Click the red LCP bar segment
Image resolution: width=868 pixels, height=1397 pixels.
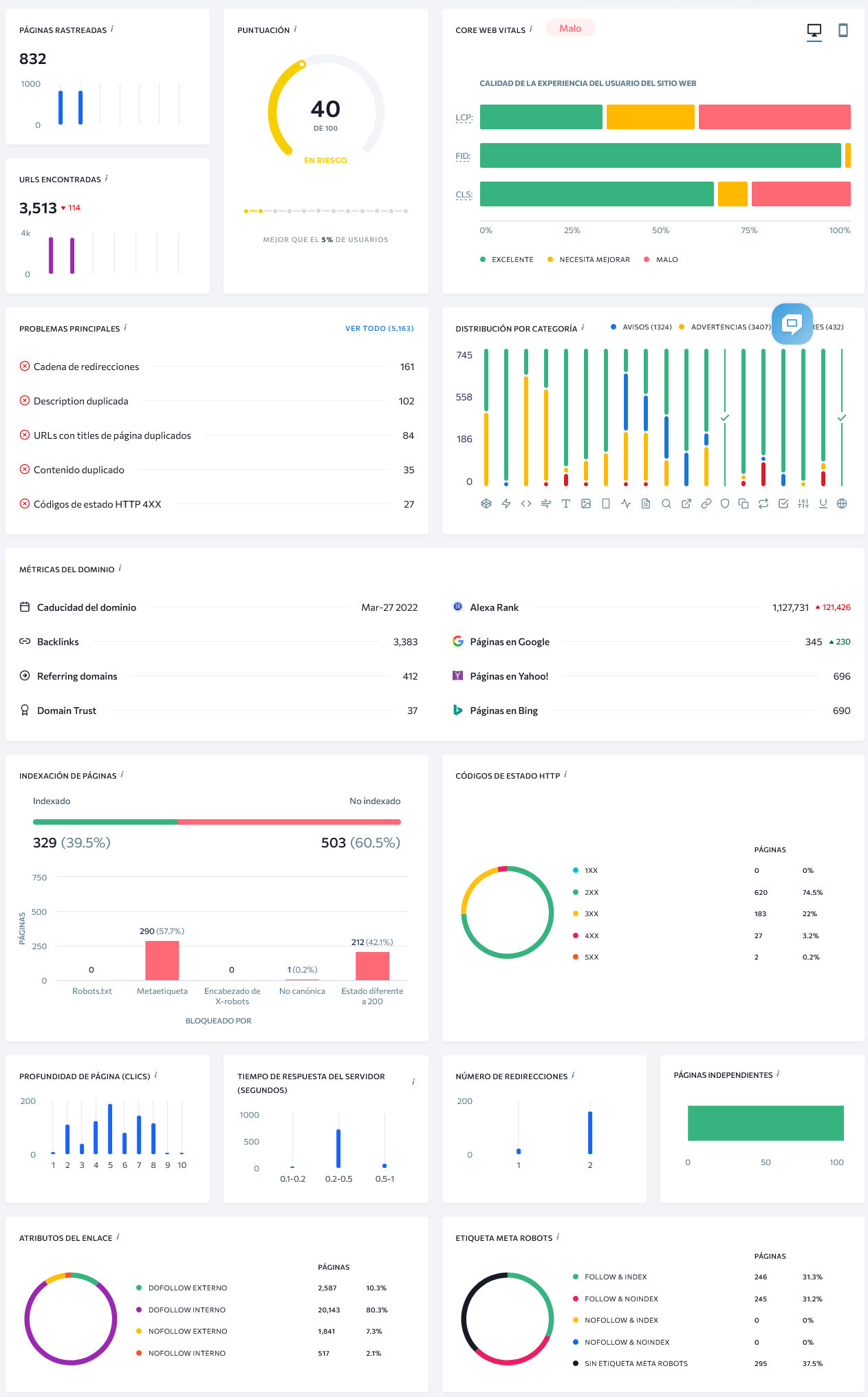[774, 117]
